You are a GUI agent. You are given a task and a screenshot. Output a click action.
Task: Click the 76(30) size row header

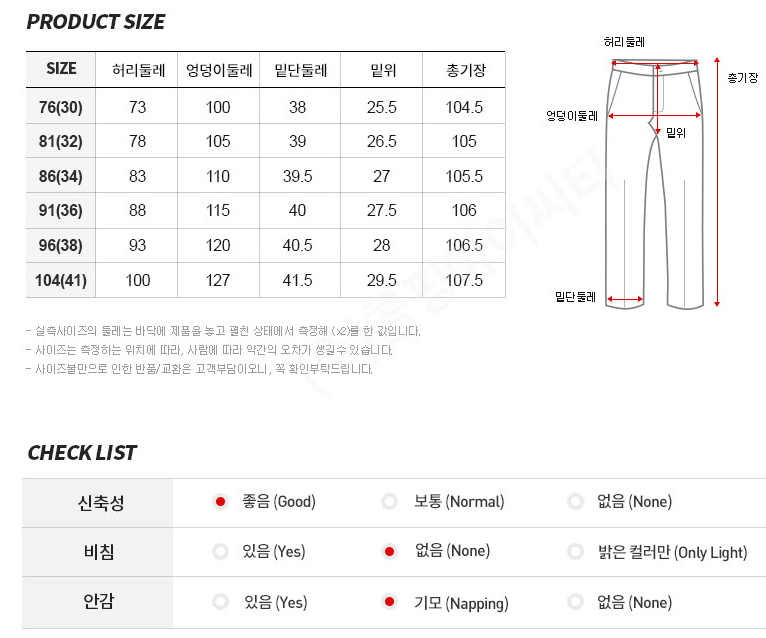click(x=61, y=106)
